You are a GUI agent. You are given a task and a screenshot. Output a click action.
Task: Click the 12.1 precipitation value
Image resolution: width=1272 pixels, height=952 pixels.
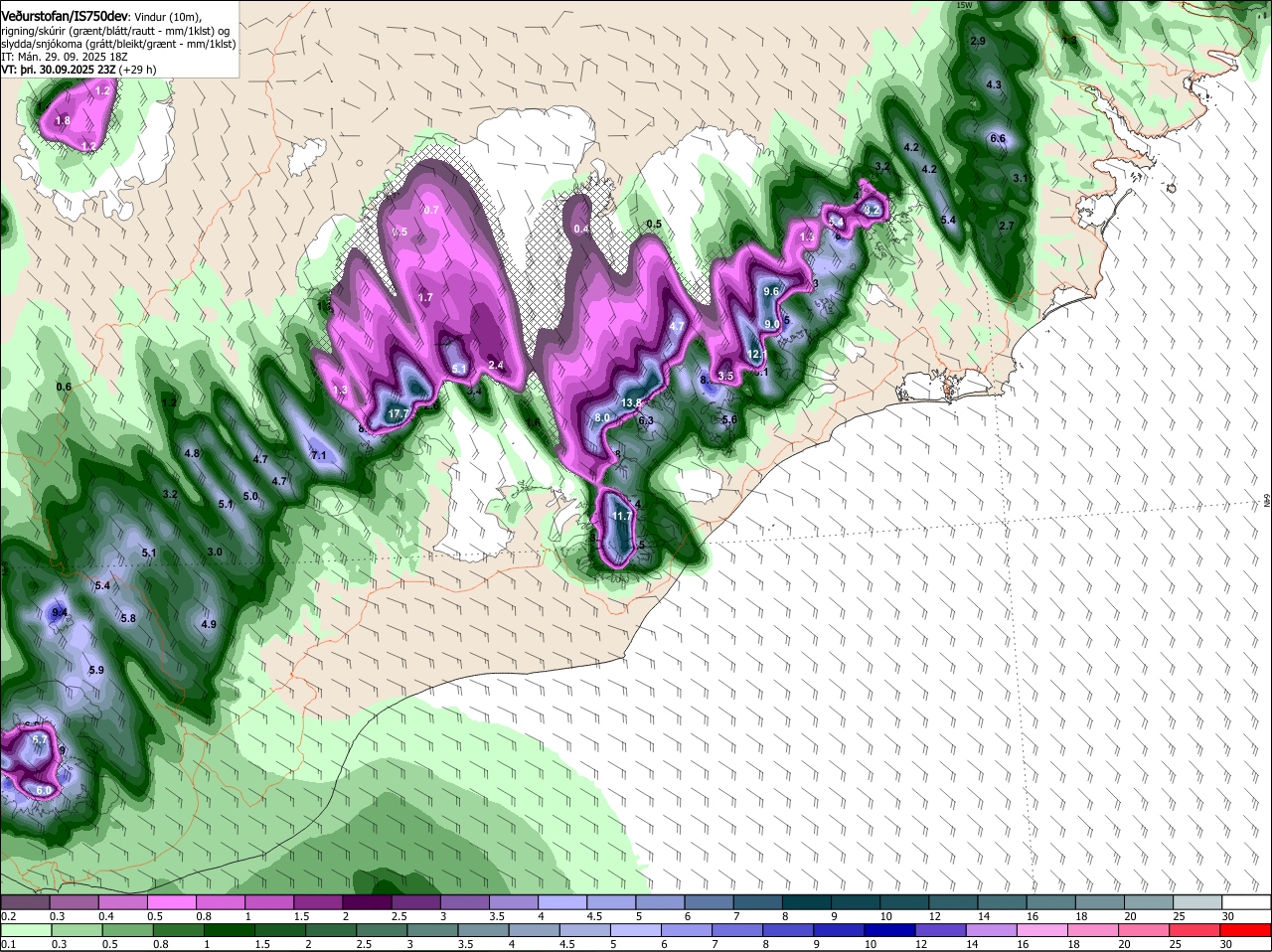tap(757, 355)
